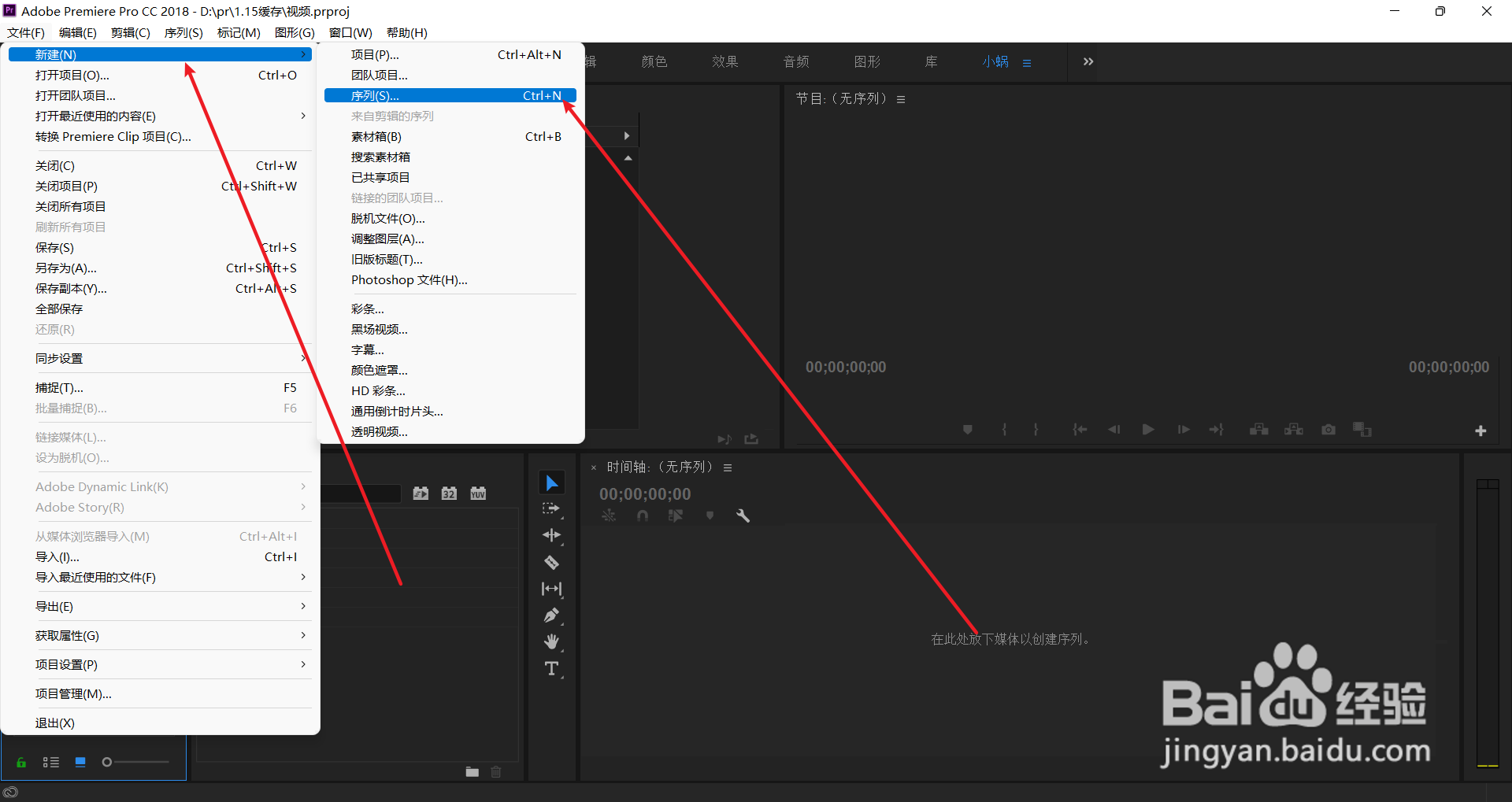Open the 节目 panel menu icon
The image size is (1512, 802).
(901, 99)
